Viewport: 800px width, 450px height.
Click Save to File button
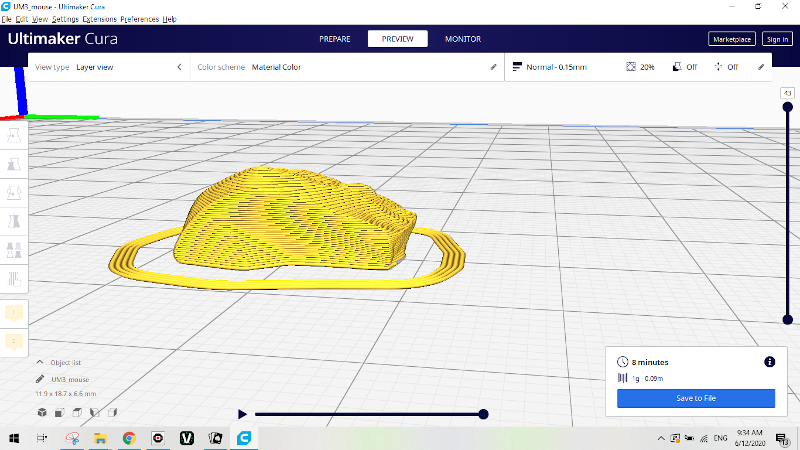tap(696, 398)
